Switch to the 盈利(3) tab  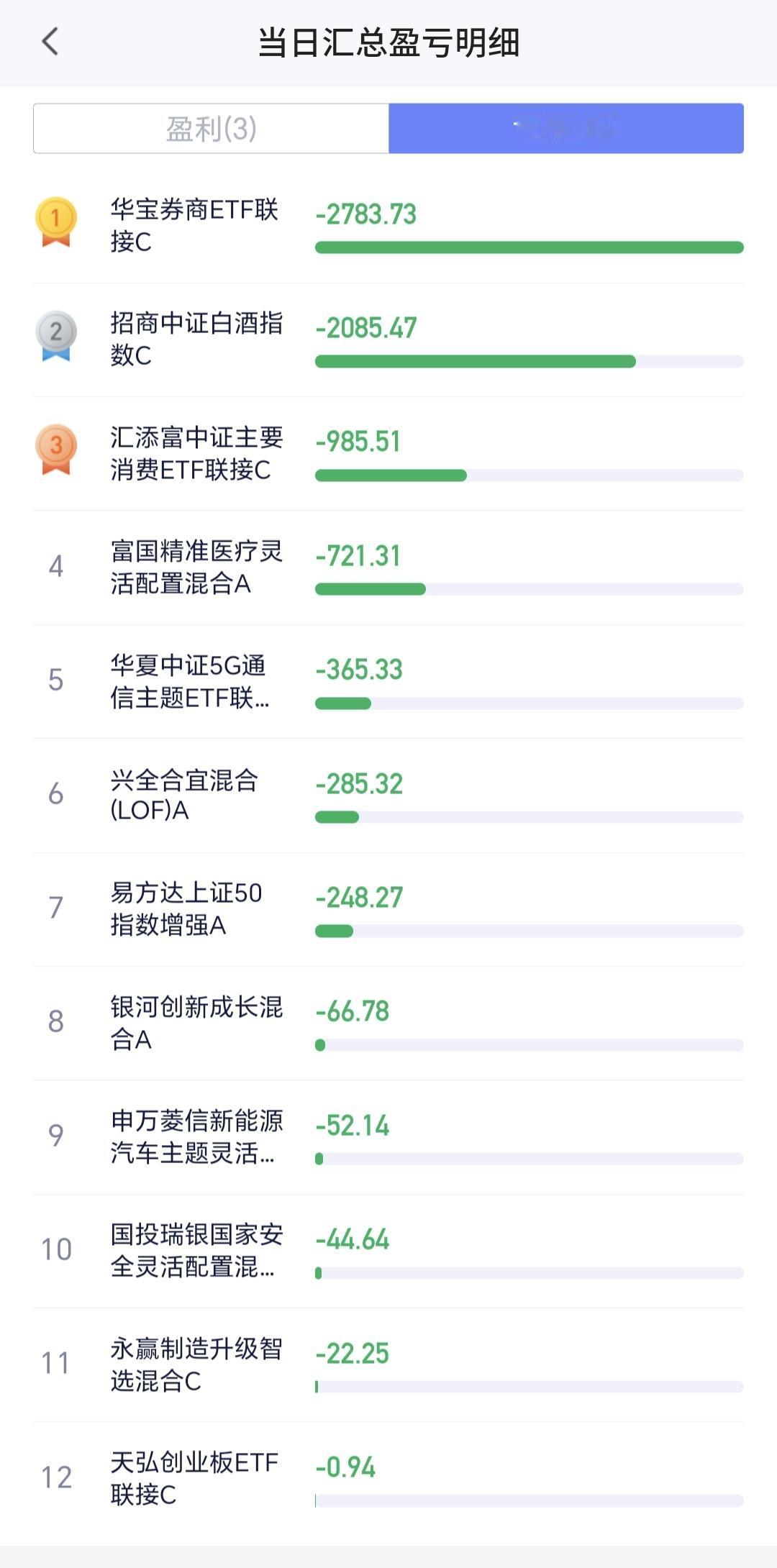click(211, 129)
